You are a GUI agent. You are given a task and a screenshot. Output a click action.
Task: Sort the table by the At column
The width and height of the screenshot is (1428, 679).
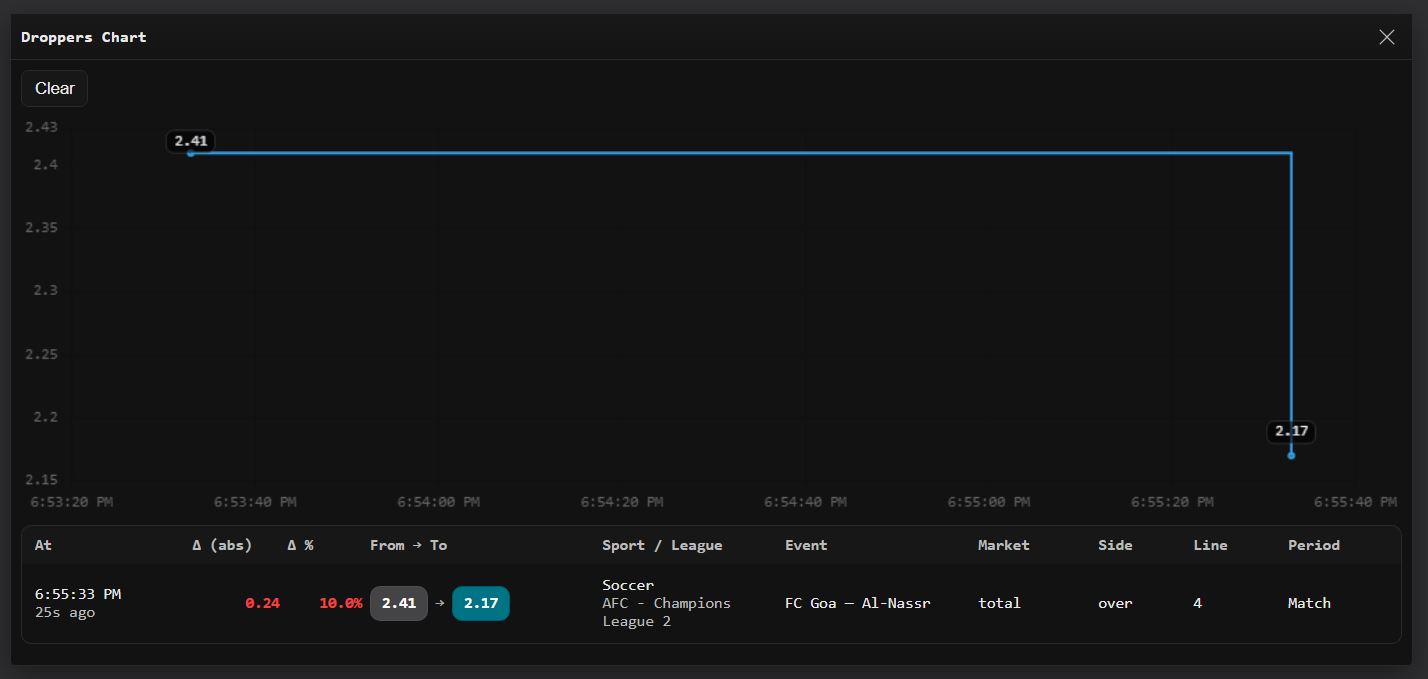pyautogui.click(x=43, y=545)
